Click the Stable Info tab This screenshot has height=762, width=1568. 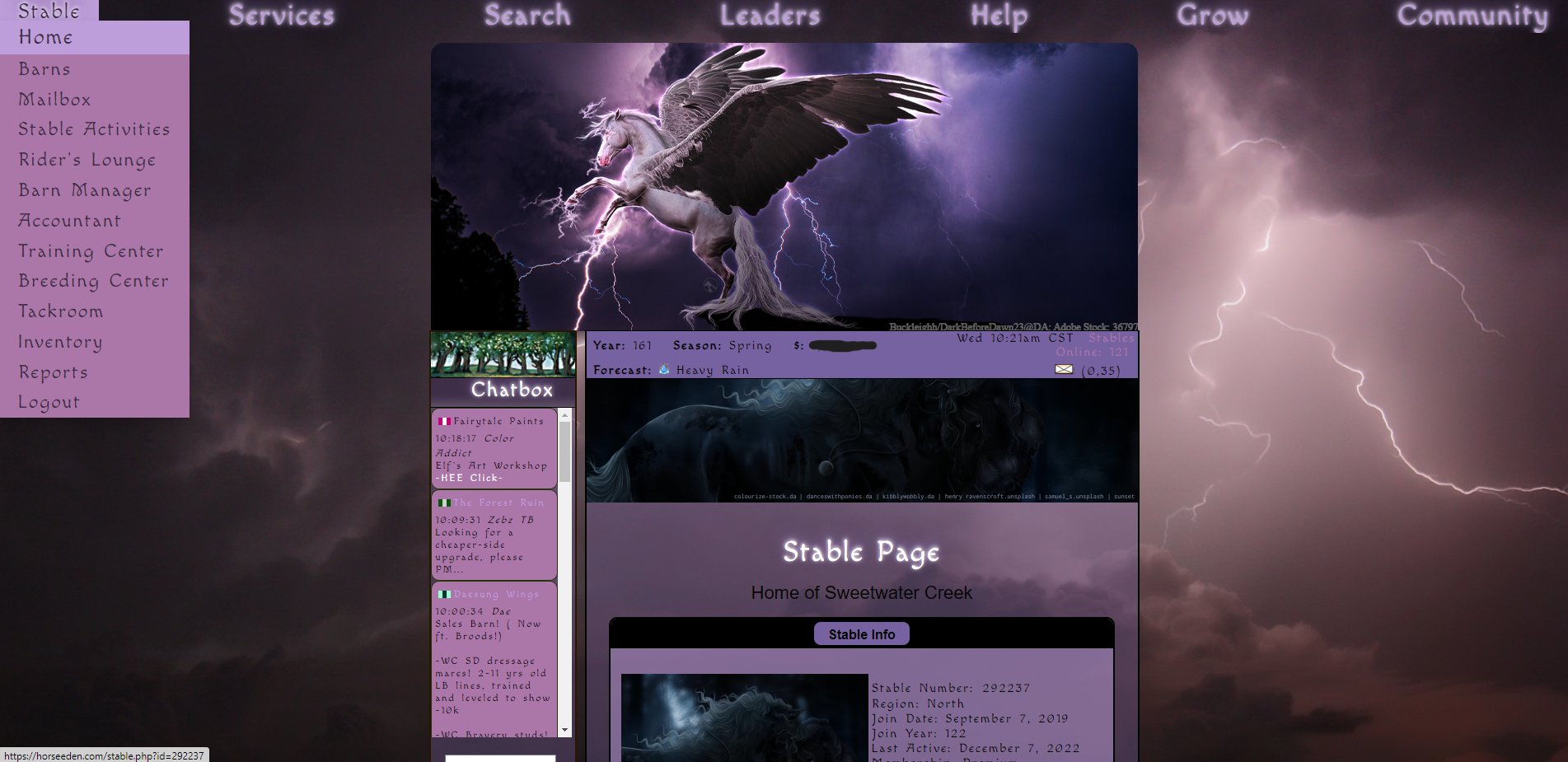(x=862, y=634)
